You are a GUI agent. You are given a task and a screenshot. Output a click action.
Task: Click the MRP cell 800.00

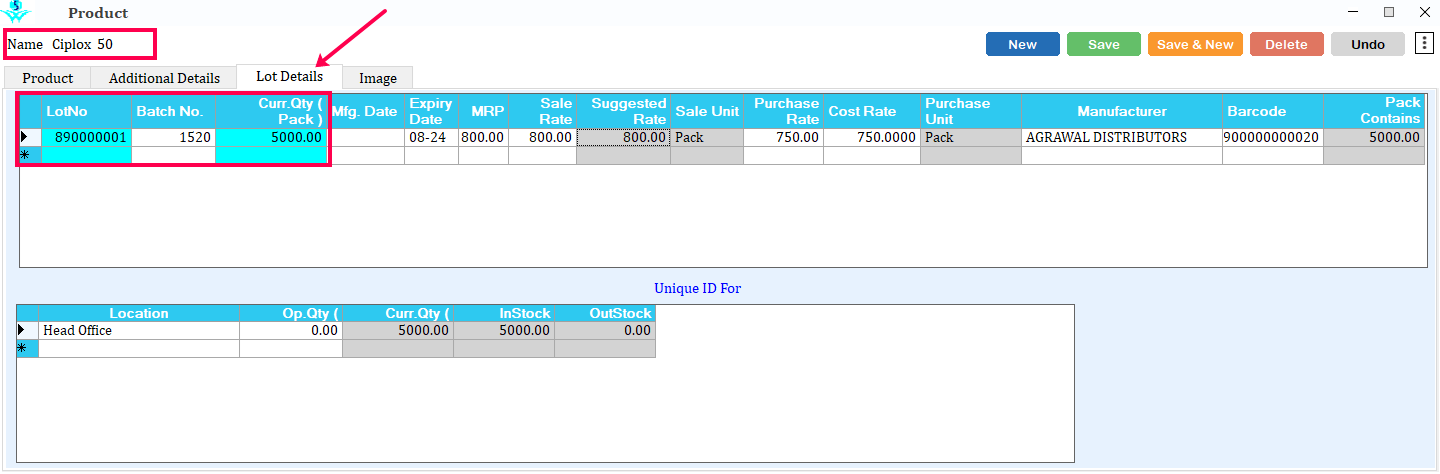click(x=483, y=137)
